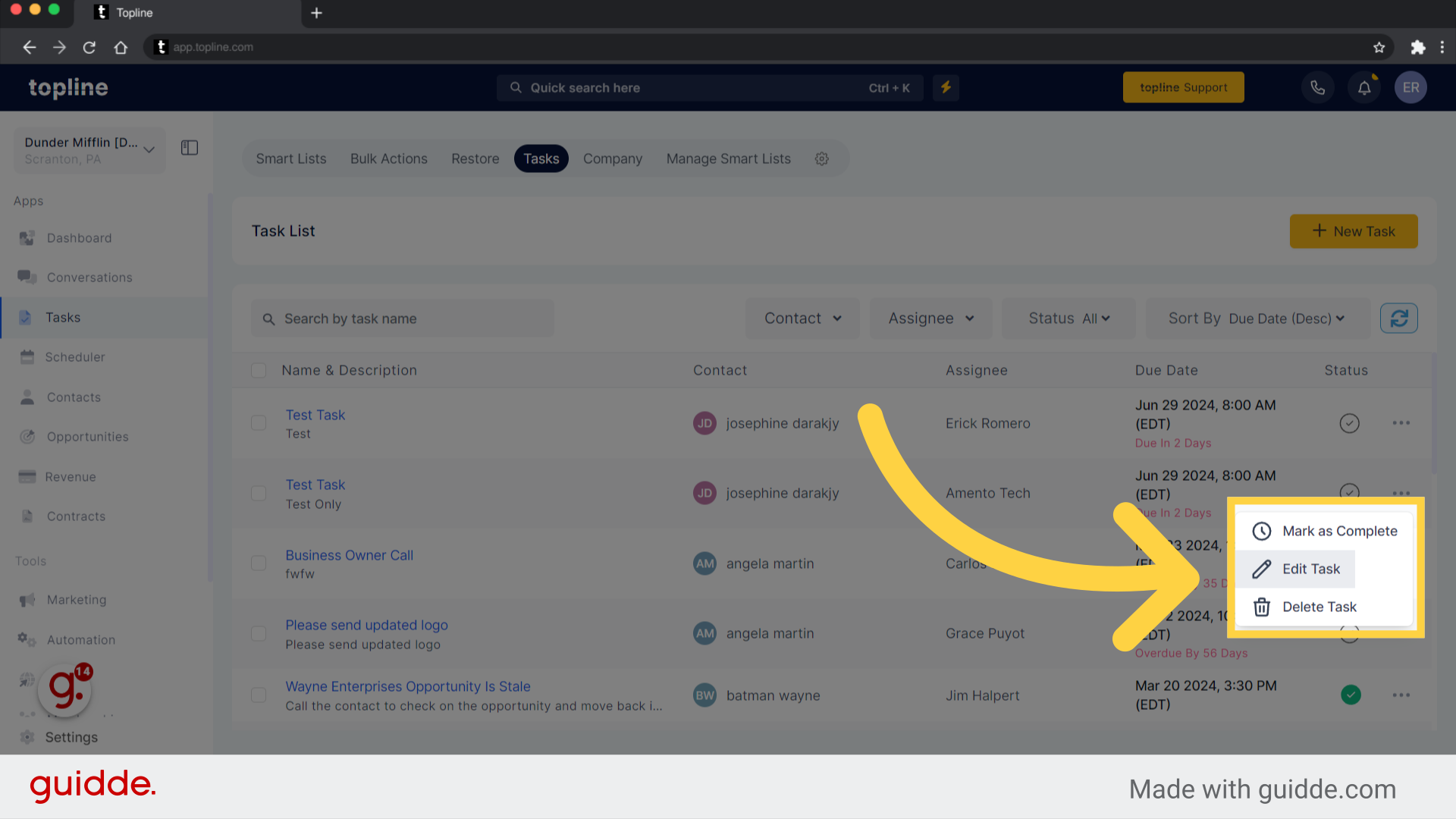Expand the Status All filter dropdown

(x=1068, y=318)
